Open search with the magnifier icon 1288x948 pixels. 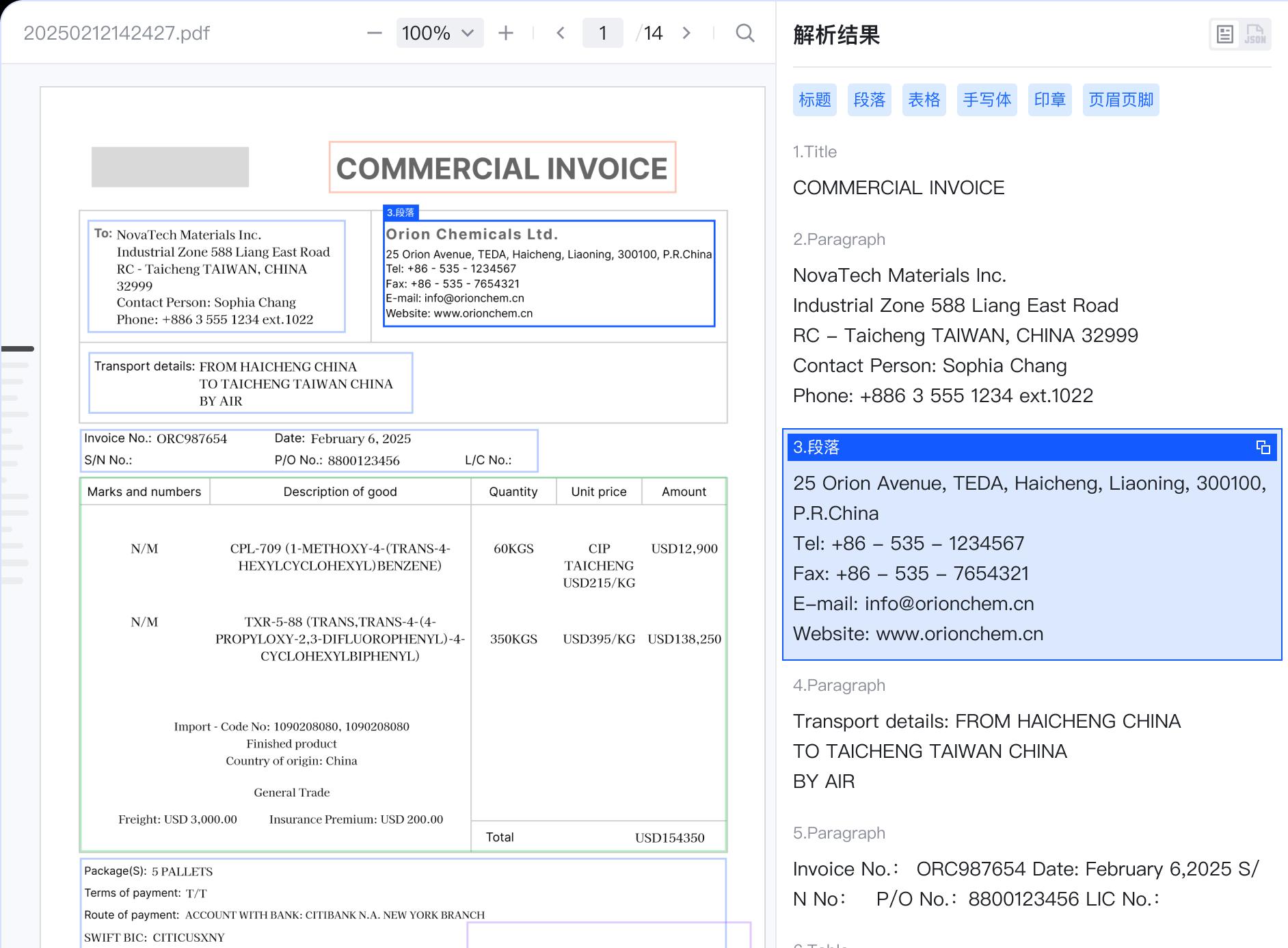[x=744, y=33]
